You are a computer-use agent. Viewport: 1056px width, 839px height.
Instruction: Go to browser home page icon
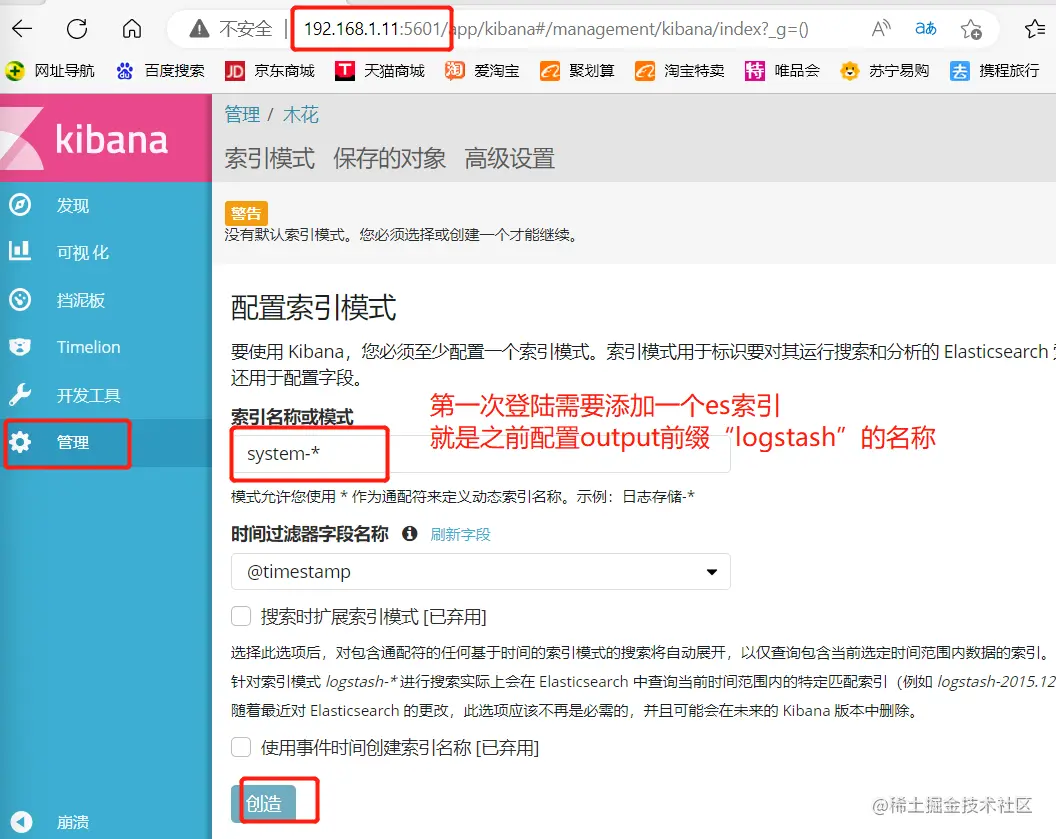132,28
